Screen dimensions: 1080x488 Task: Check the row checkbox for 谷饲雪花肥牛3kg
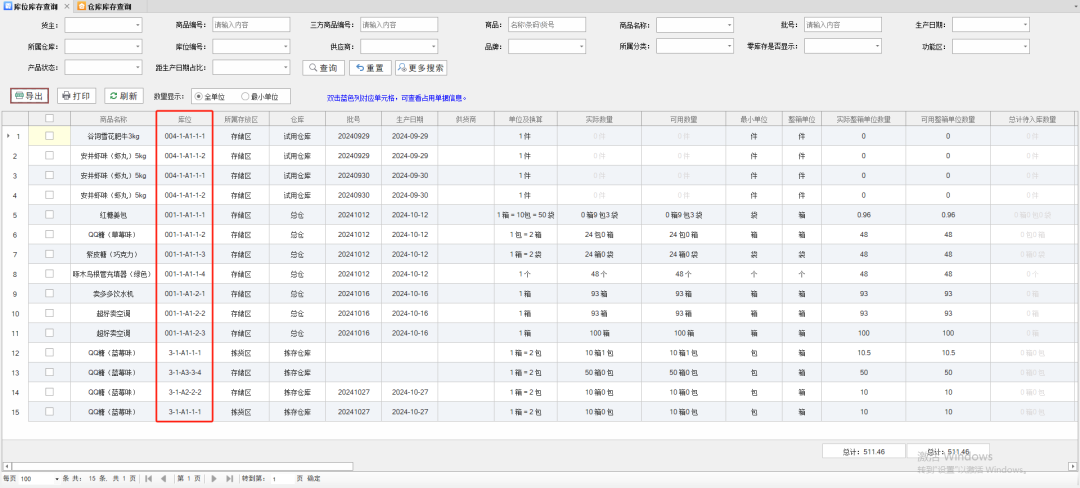click(x=49, y=136)
